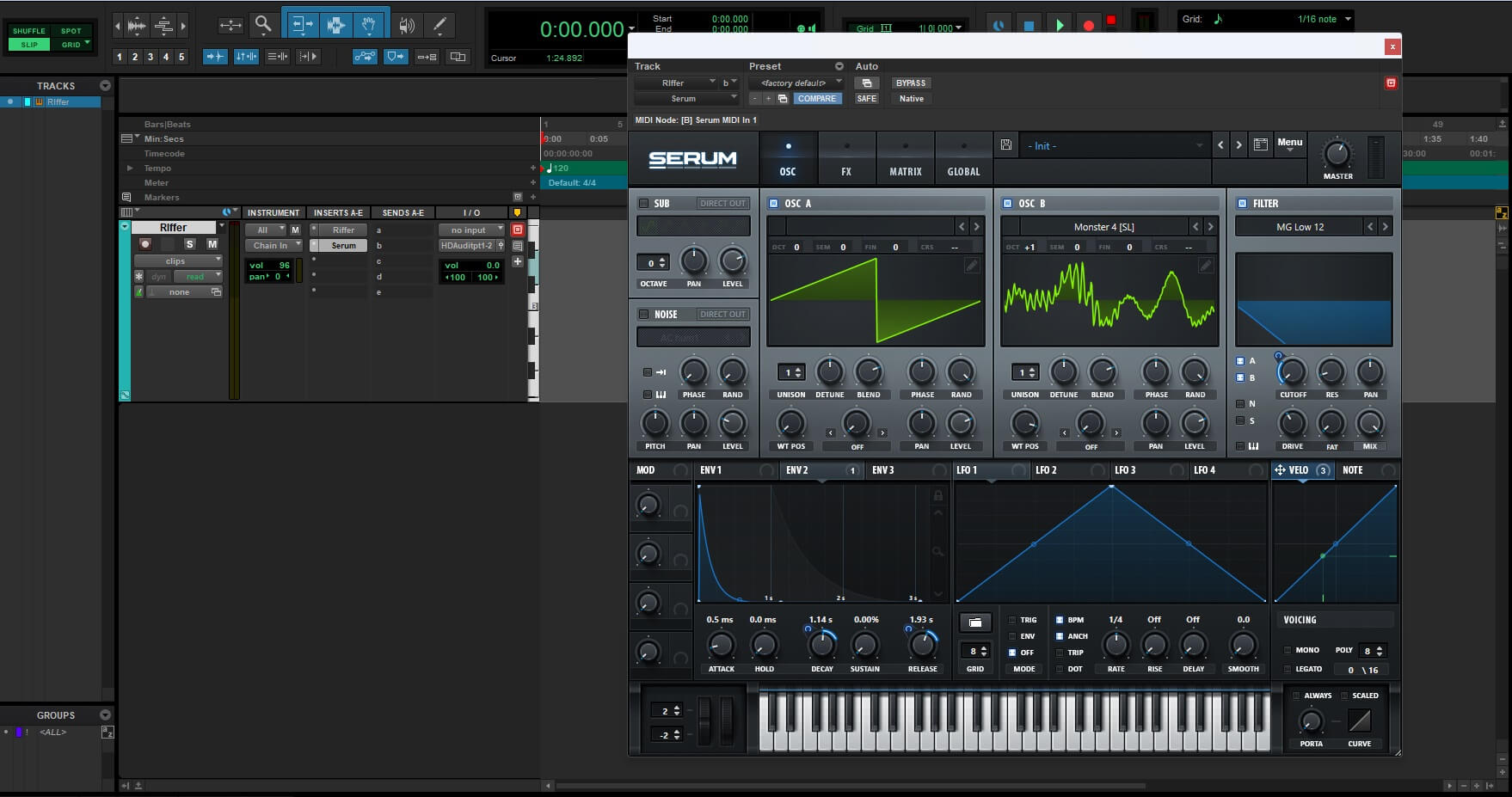Toggle Tab to Transients button
The height and width of the screenshot is (797, 1512).
pyautogui.click(x=215, y=57)
